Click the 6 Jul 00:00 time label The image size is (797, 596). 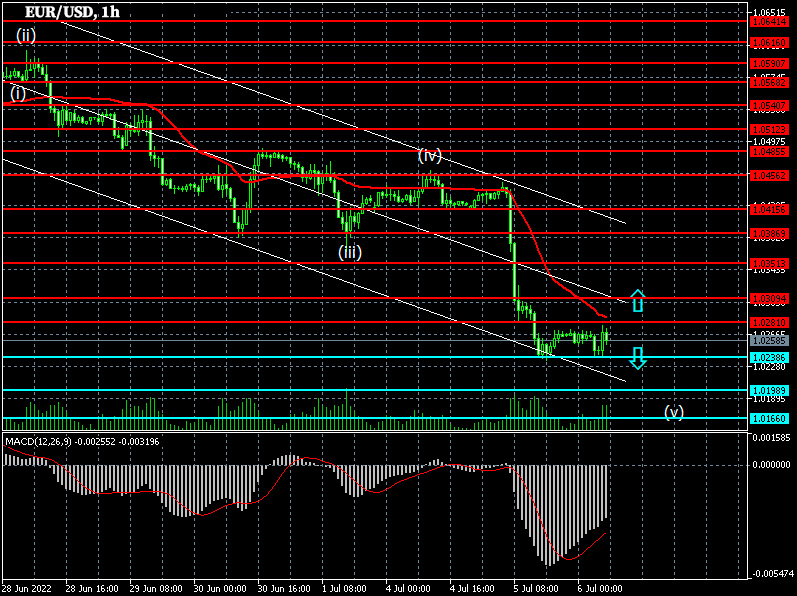point(602,588)
